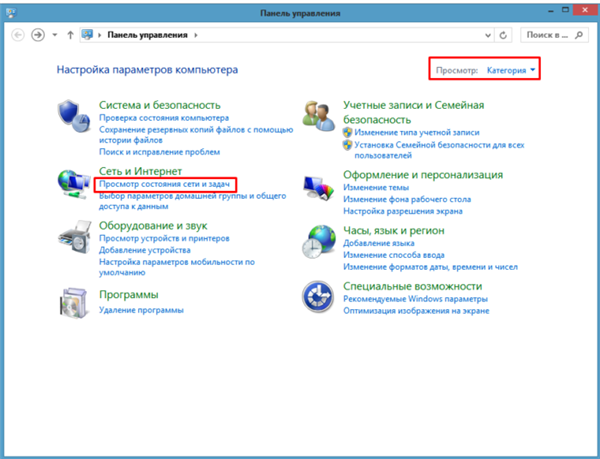Click shield icon beside Изменение типа учетной записи
The image size is (600, 459).
coord(347,133)
